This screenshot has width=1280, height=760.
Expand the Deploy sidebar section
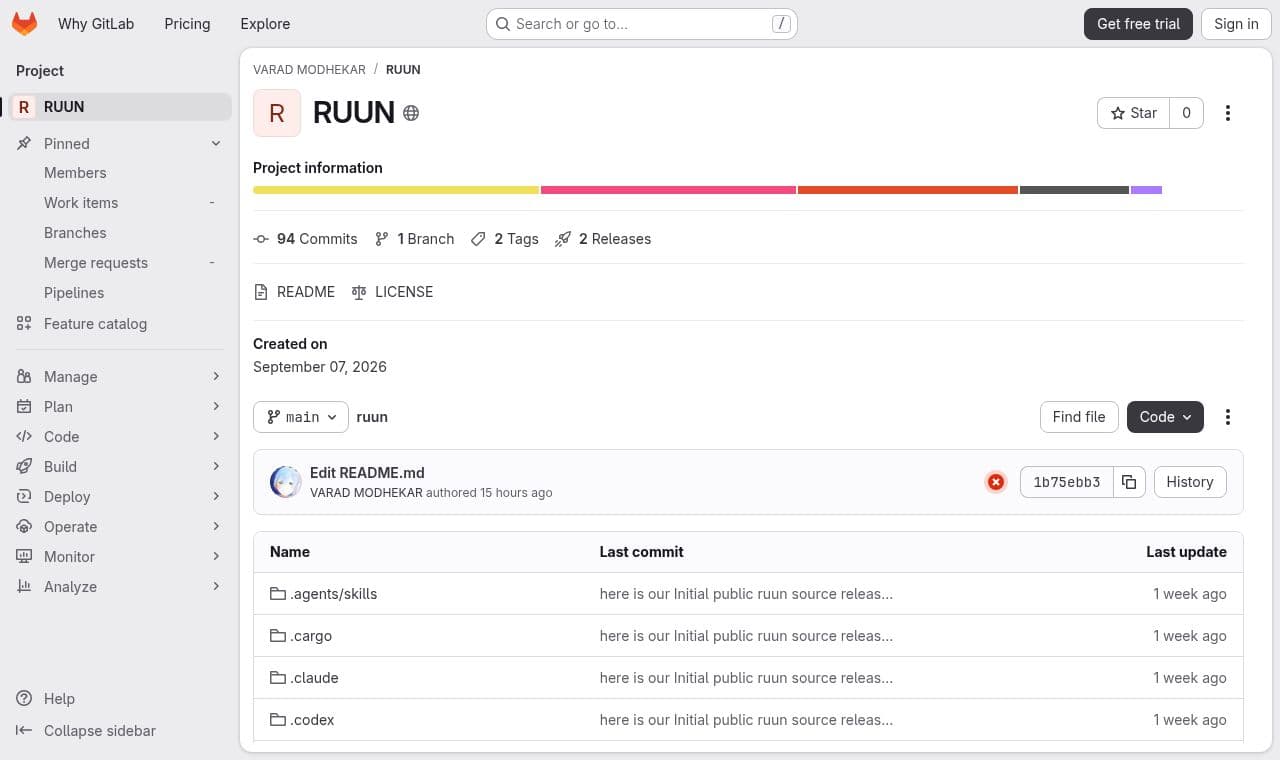(x=120, y=497)
